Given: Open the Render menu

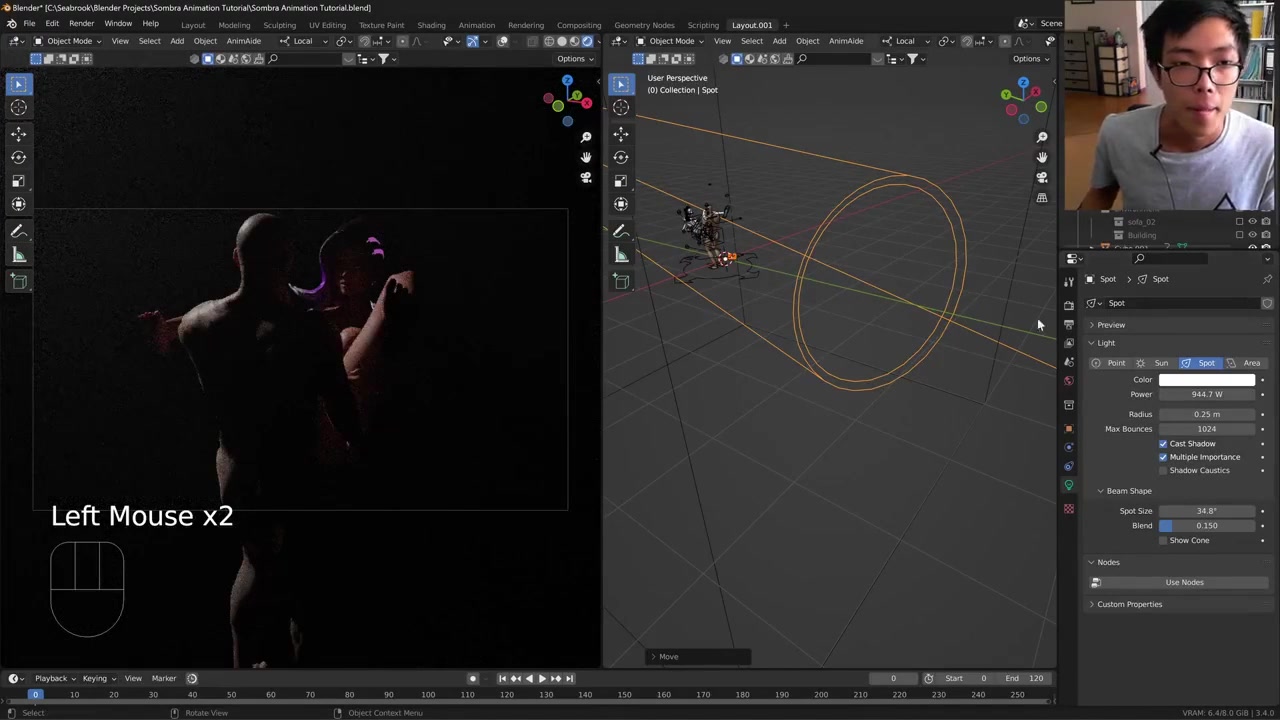Looking at the screenshot, I should click(x=81, y=24).
